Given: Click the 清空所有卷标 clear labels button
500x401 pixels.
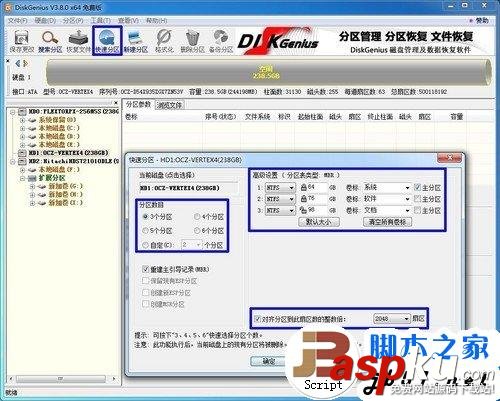Looking at the screenshot, I should (387, 222).
